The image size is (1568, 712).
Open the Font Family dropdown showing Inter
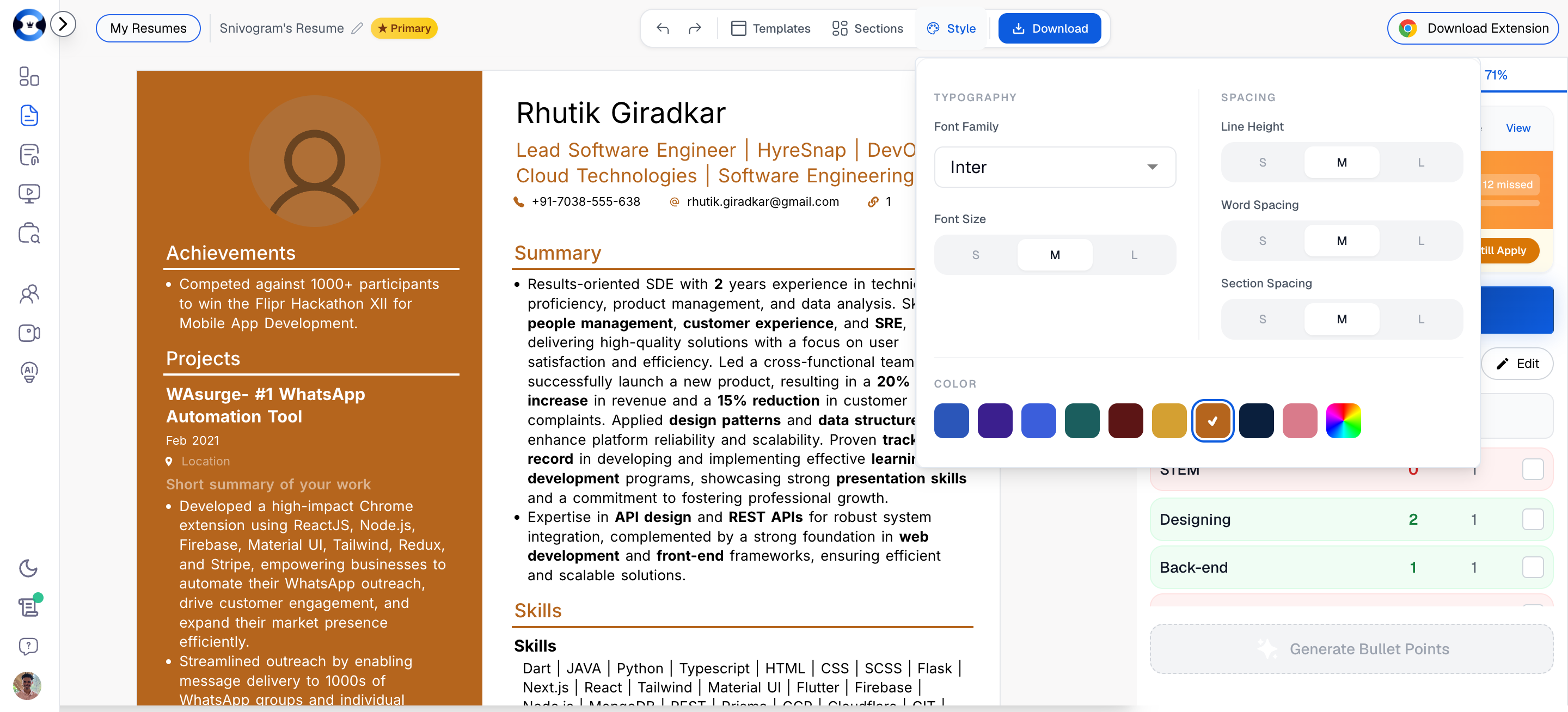[1055, 167]
